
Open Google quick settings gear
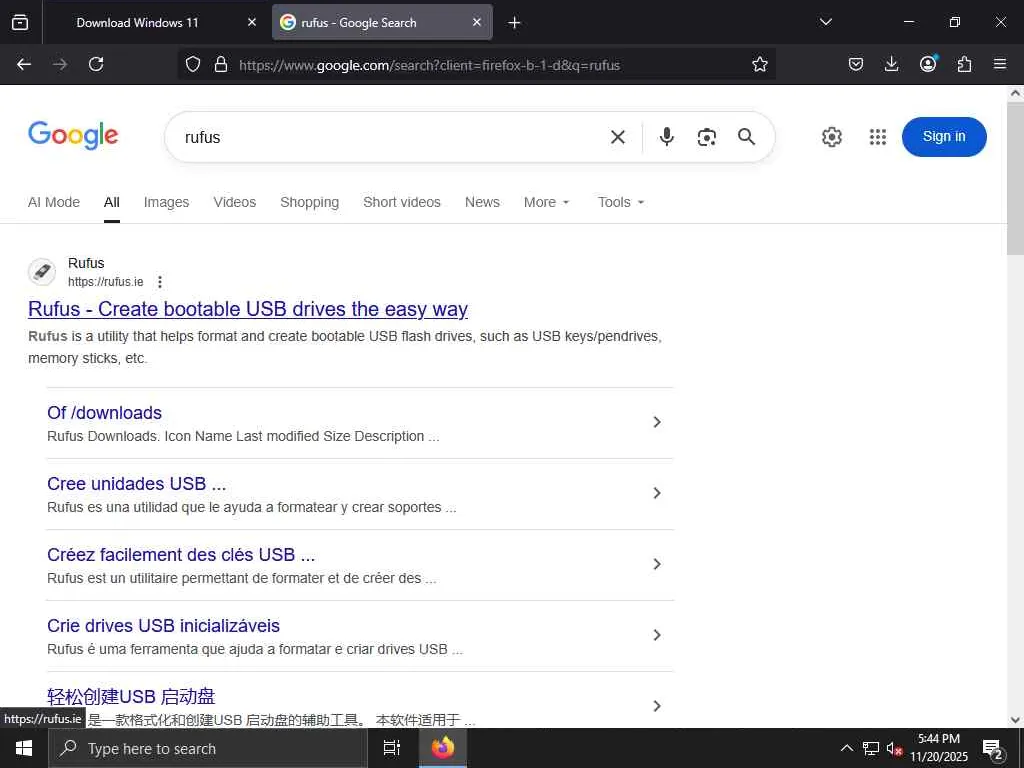831,137
